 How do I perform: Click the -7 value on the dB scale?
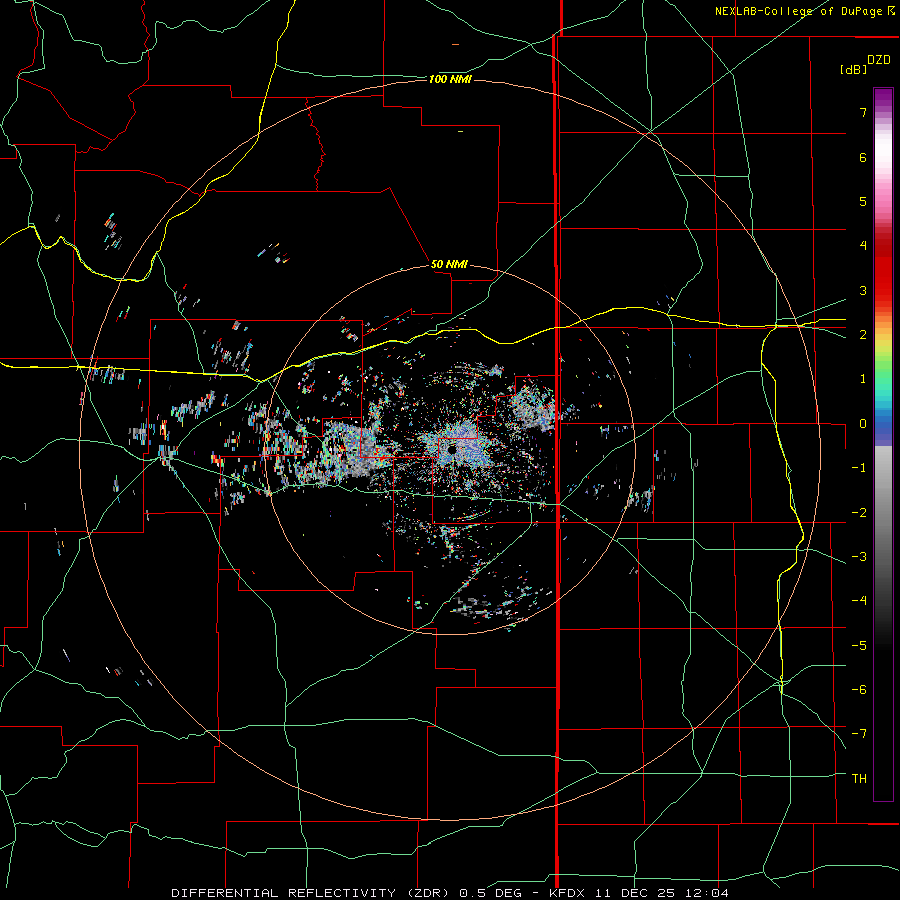tap(859, 734)
